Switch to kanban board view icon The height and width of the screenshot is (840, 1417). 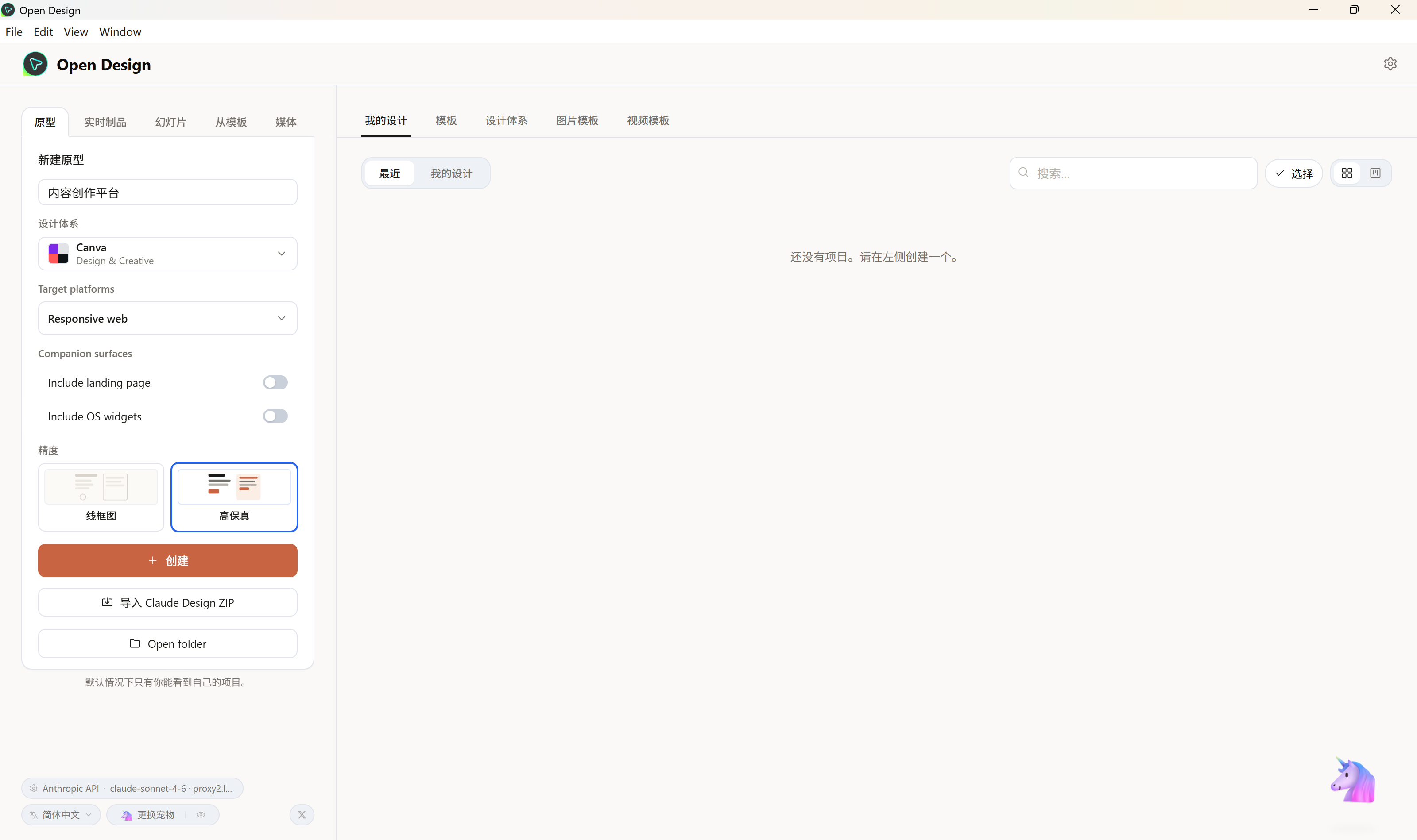pos(1375,173)
